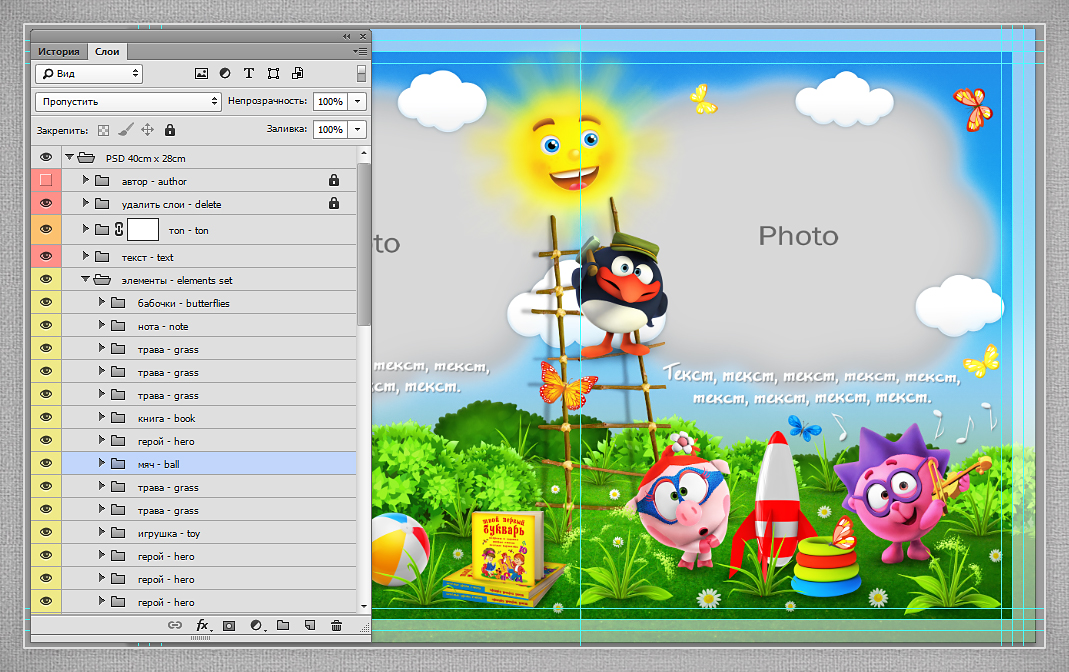Select the бабочки - butterflies layer group
Screen dimensions: 1069x672
[209, 303]
